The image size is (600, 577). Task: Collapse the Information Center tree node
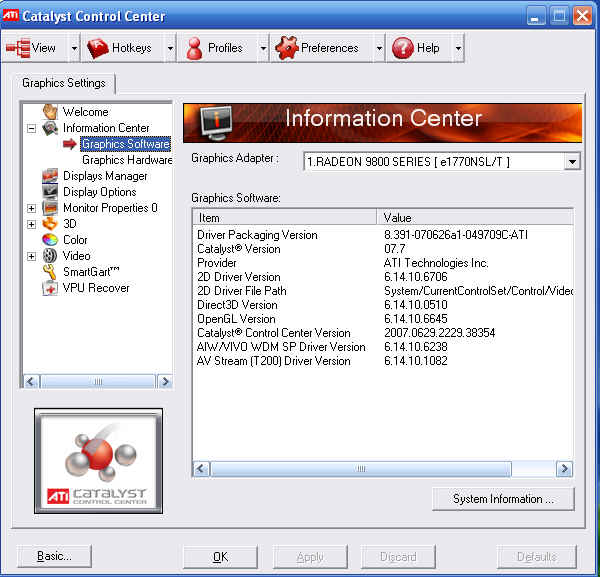point(31,128)
